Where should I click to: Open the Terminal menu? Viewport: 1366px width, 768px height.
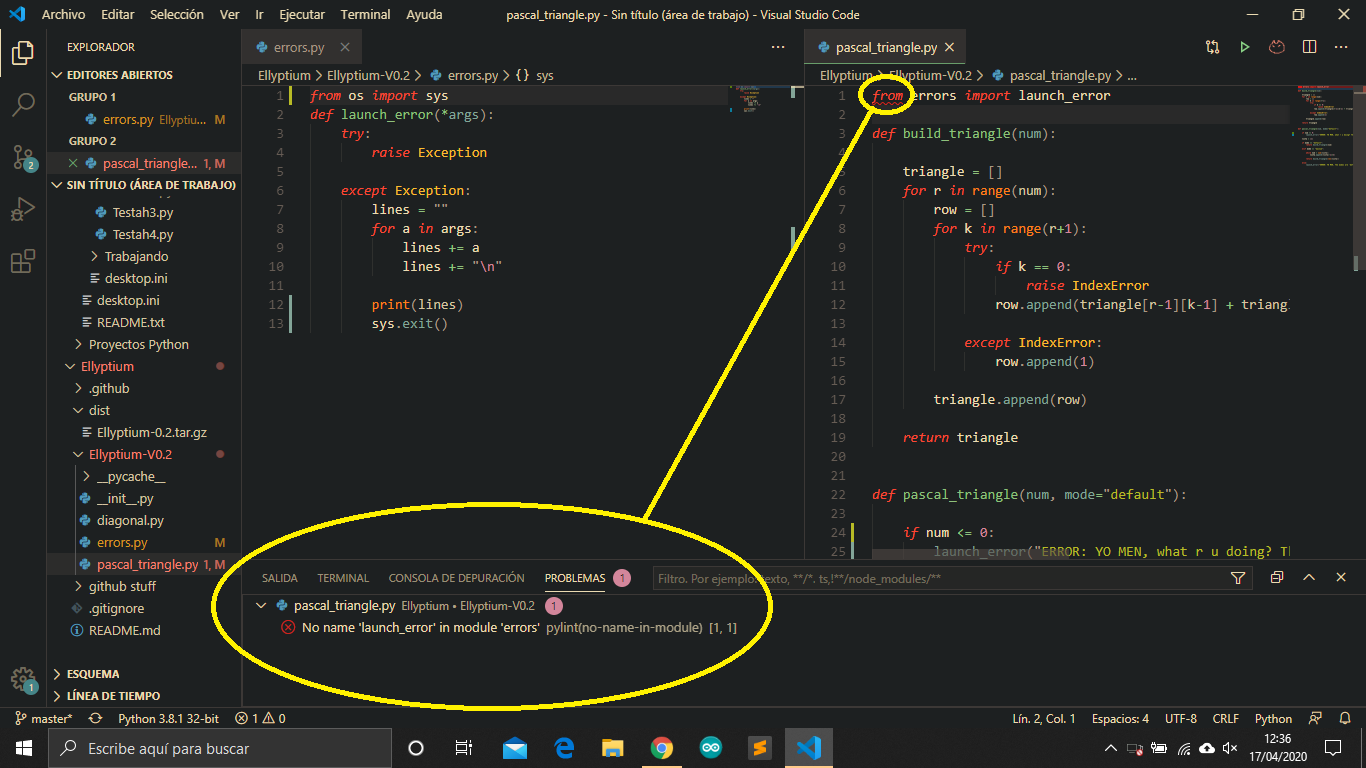(x=365, y=14)
